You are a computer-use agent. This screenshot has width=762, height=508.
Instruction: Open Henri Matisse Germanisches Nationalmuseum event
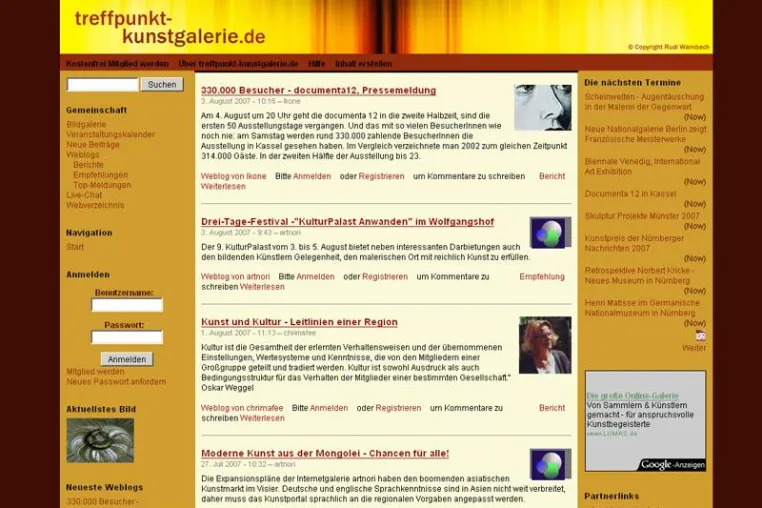tap(642, 308)
